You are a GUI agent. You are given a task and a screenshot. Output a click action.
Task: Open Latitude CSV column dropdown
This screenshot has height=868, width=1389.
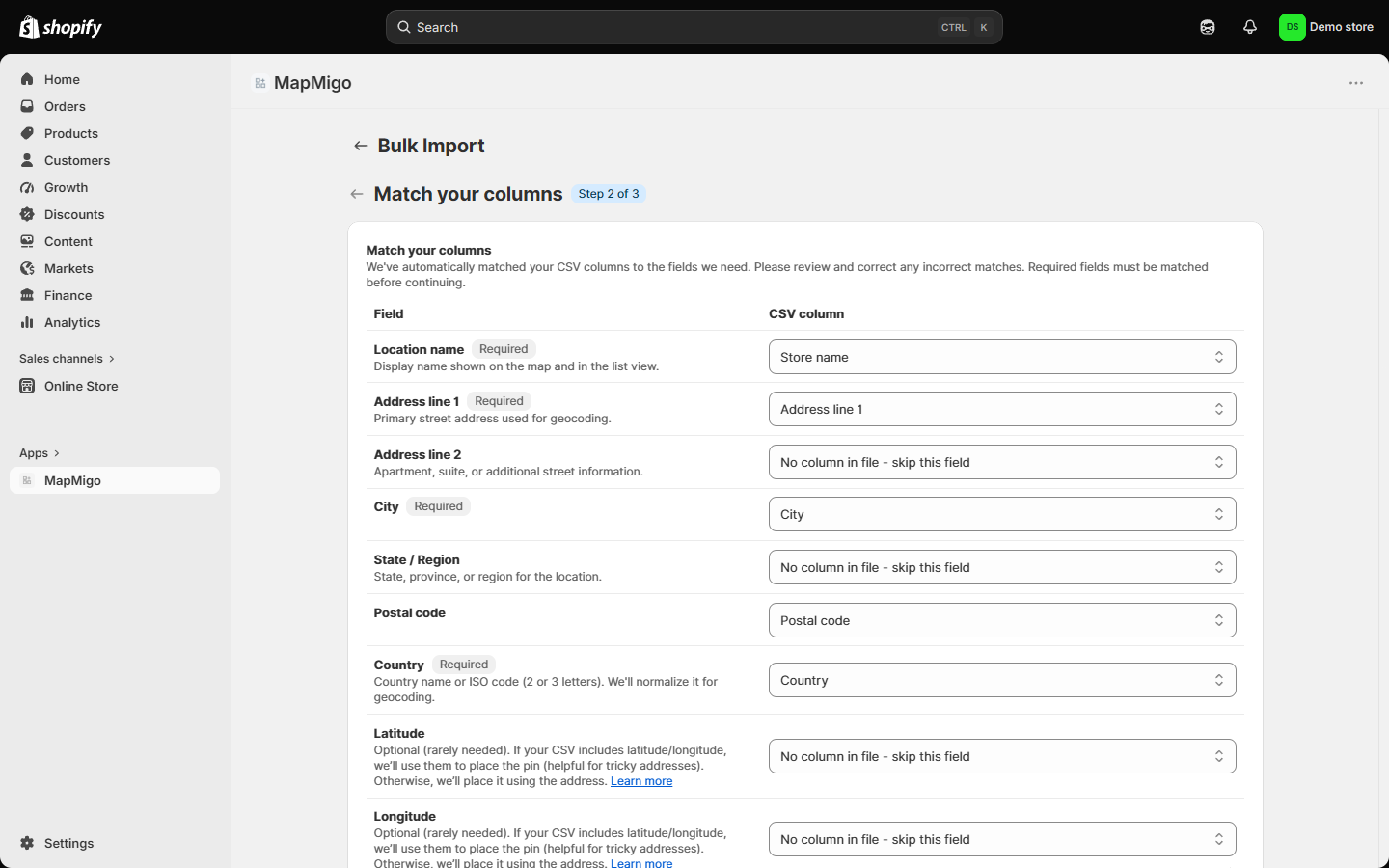point(1002,756)
